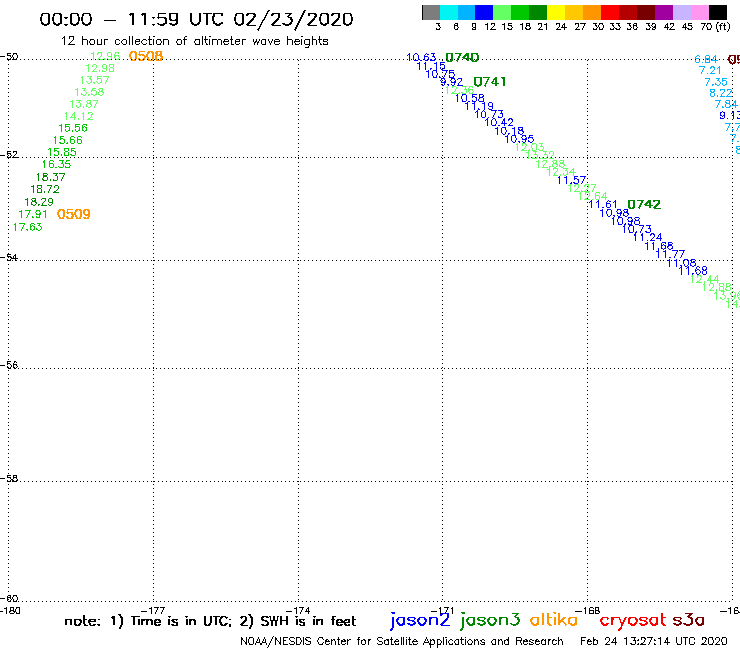
Task: Click wave height value 18.72
Action: (45, 189)
